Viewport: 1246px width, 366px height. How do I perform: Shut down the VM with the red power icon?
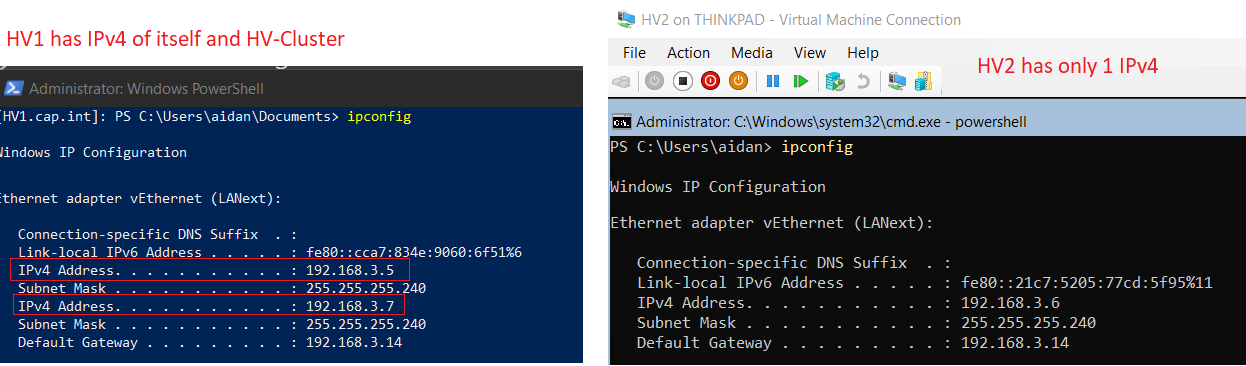point(711,80)
